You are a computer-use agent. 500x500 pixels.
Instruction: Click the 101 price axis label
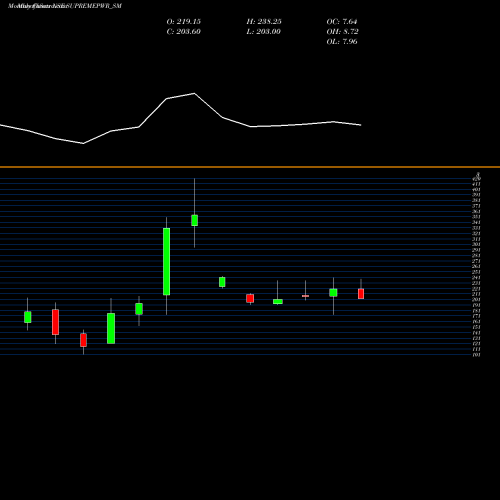coord(477,355)
